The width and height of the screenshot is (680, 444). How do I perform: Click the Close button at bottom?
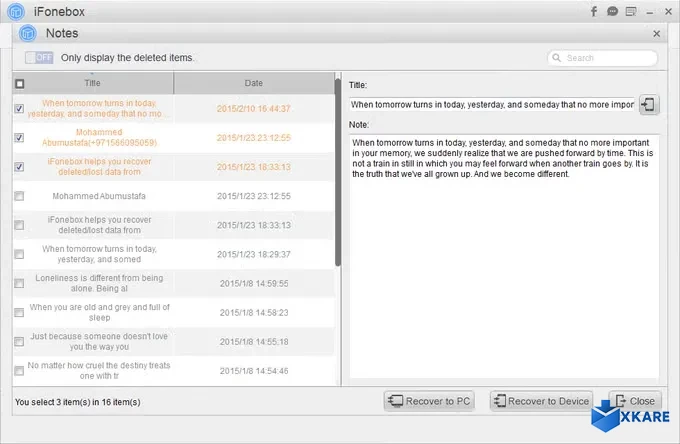click(x=635, y=401)
